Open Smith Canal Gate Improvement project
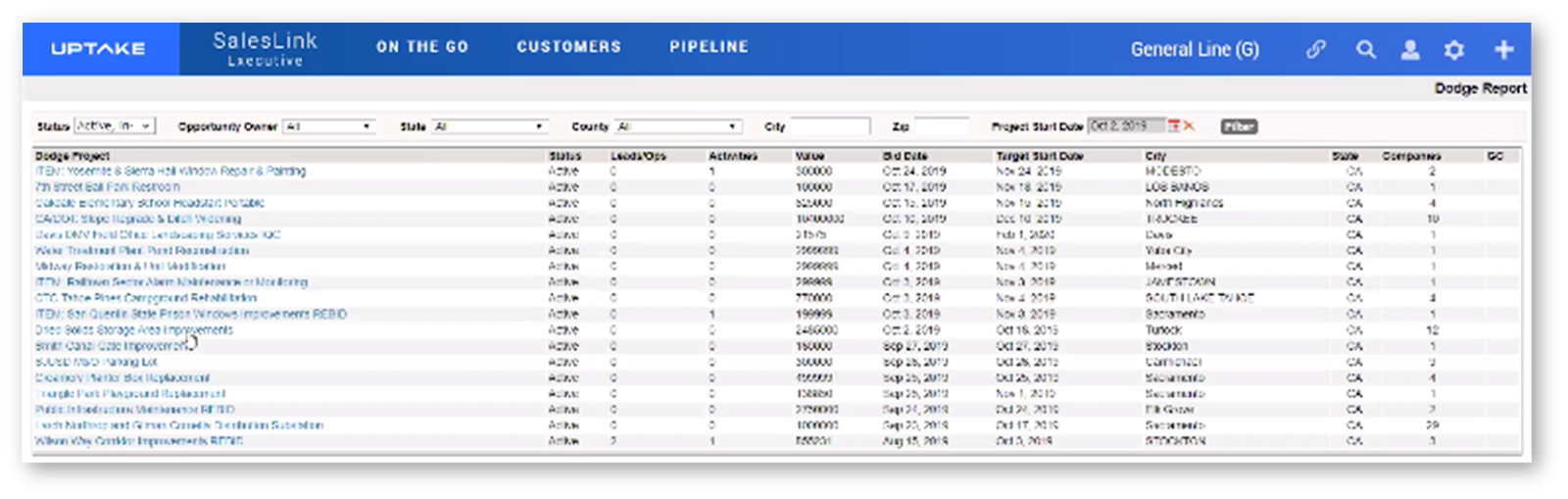The image size is (1568, 499). [112, 345]
